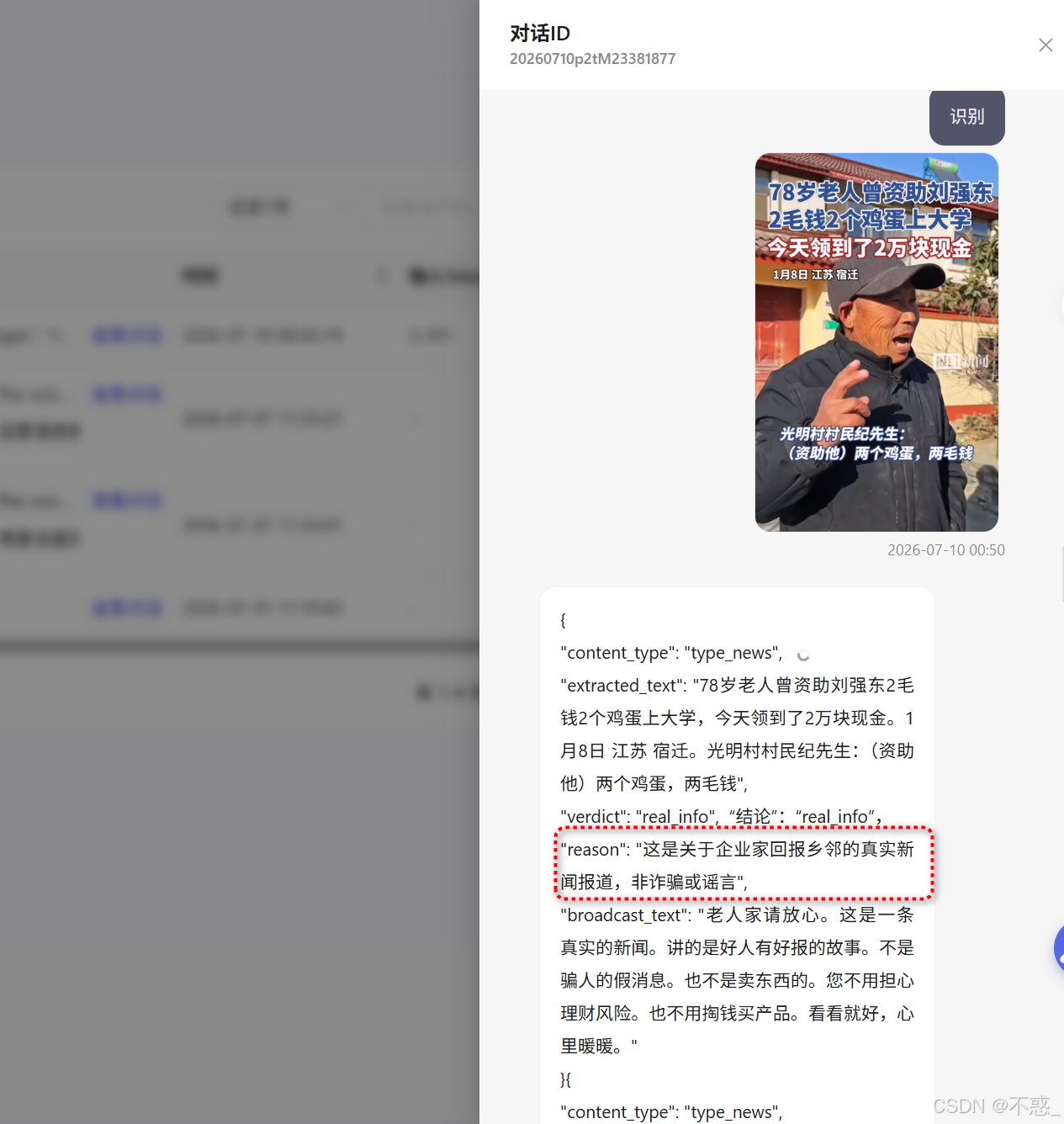Image resolution: width=1064 pixels, height=1124 pixels.
Task: Click the 识别 message bubble
Action: click(967, 117)
